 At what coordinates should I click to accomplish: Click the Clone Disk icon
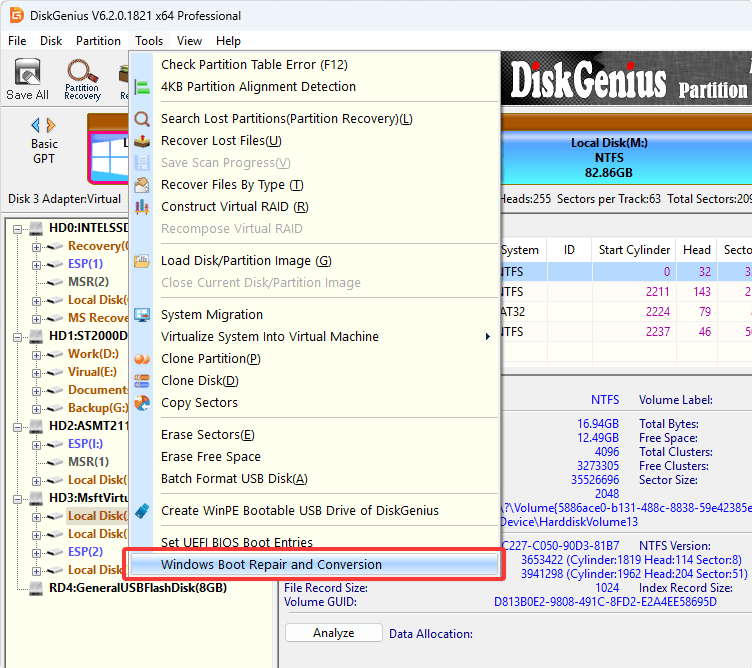[x=142, y=381]
